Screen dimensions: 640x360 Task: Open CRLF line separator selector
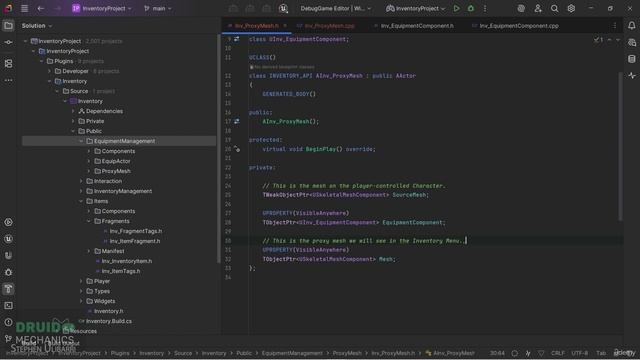pos(558,353)
